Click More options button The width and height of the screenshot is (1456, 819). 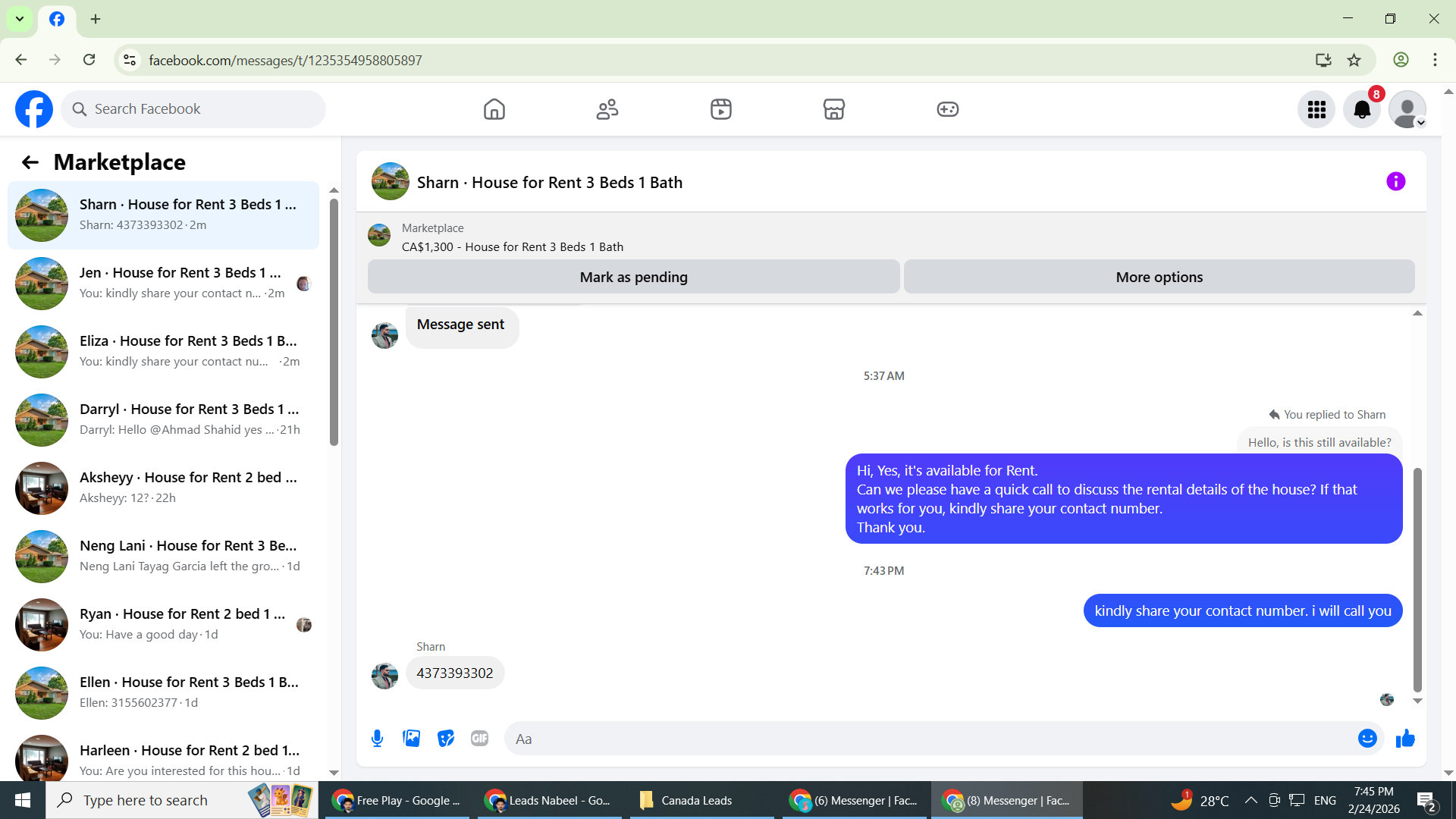tap(1159, 278)
